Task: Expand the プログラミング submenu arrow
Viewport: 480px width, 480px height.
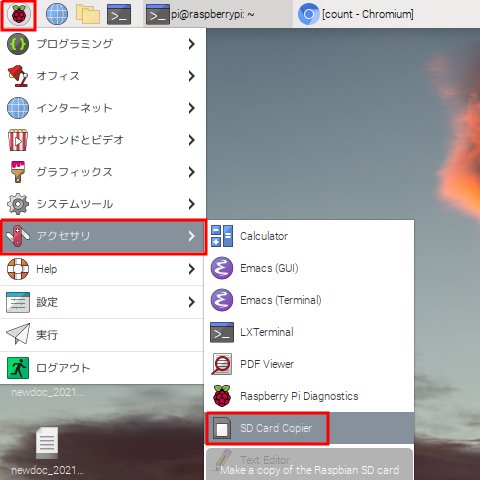Action: point(191,44)
